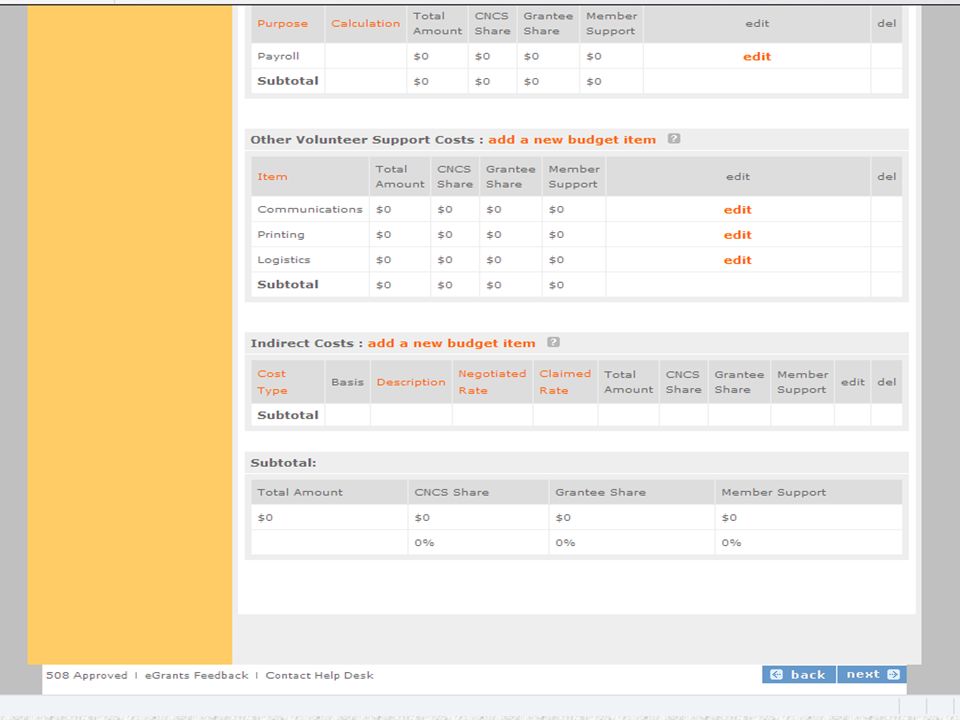
Task: Click the Member Support header in Subtotal table
Action: 773,492
